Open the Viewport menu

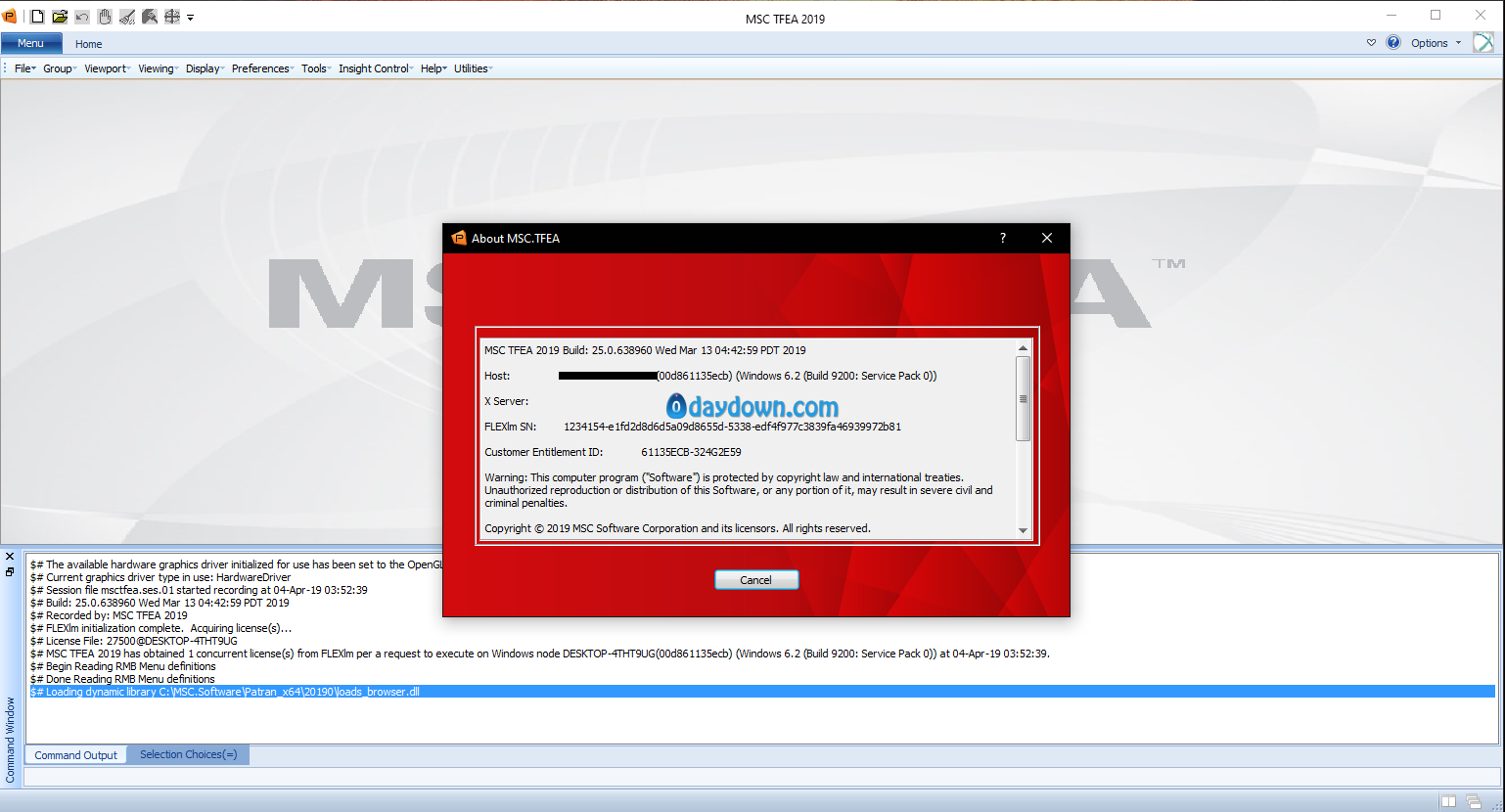pos(107,68)
